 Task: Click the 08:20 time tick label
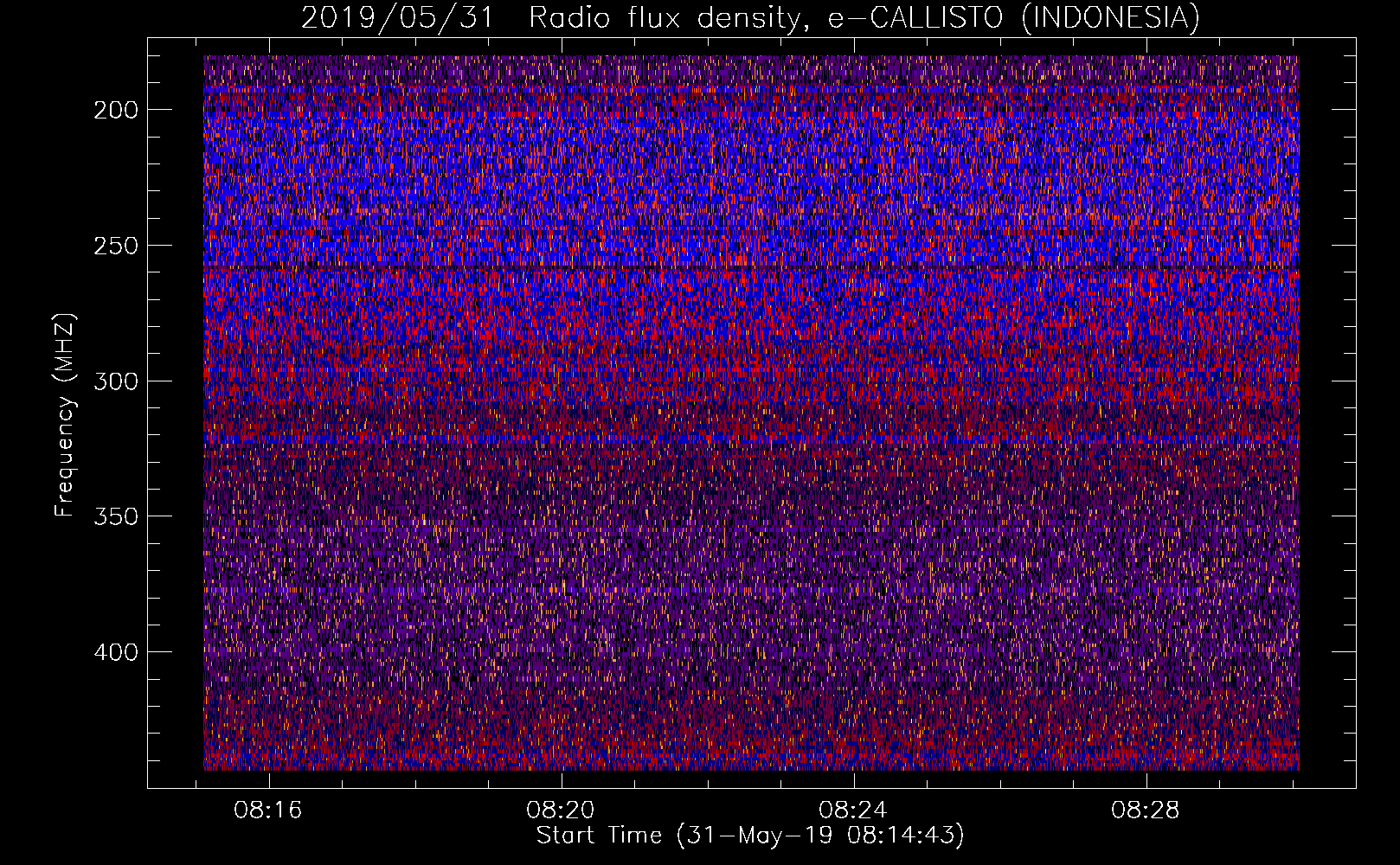[x=561, y=811]
